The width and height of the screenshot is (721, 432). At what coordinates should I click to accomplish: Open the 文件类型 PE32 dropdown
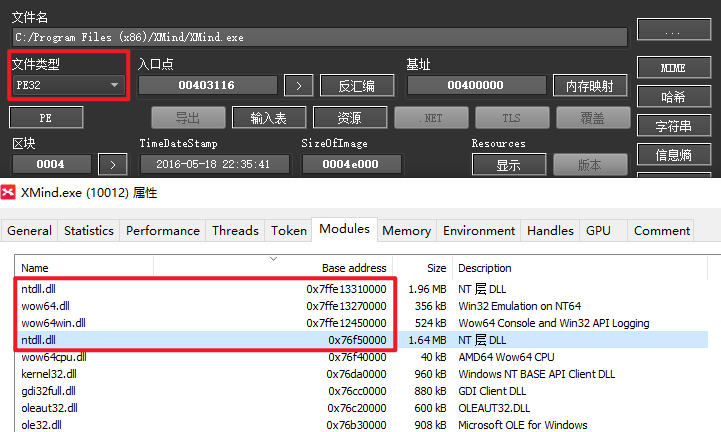pos(68,85)
